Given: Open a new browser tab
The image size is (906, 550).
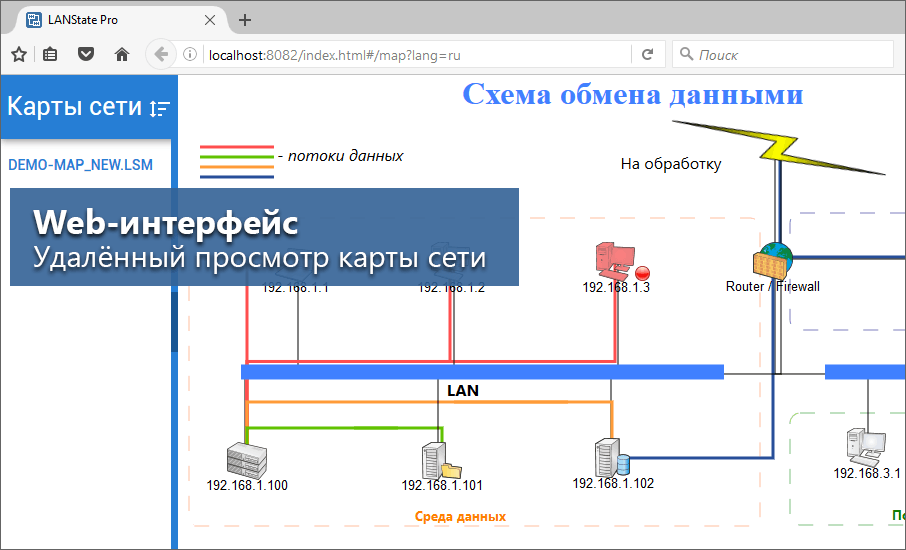Looking at the screenshot, I should (245, 20).
